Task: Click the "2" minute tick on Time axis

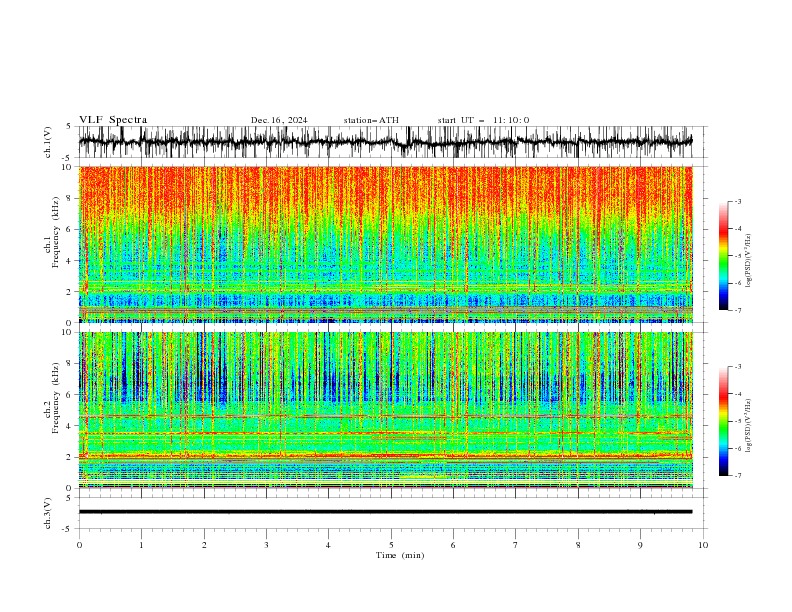Action: coord(204,545)
